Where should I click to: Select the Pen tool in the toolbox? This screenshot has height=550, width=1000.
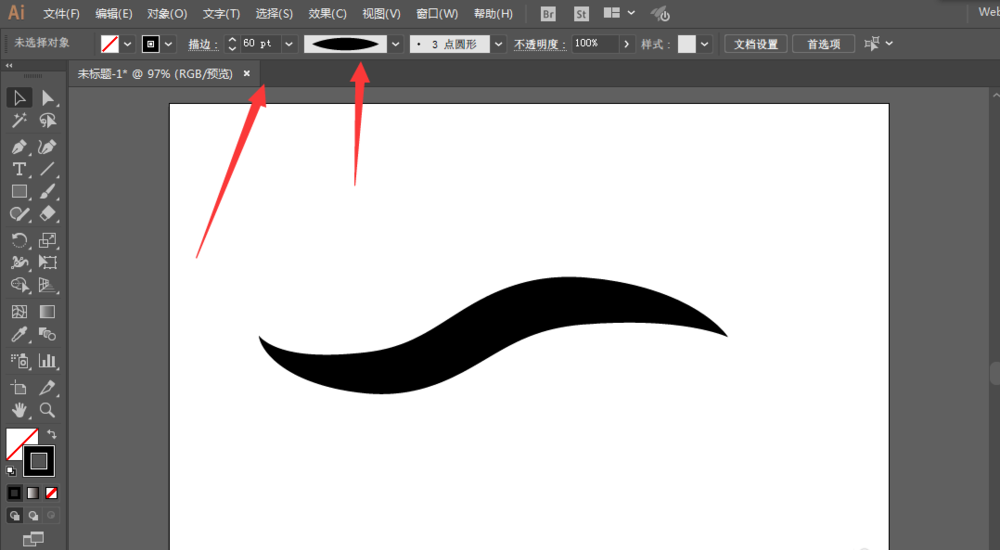point(19,146)
